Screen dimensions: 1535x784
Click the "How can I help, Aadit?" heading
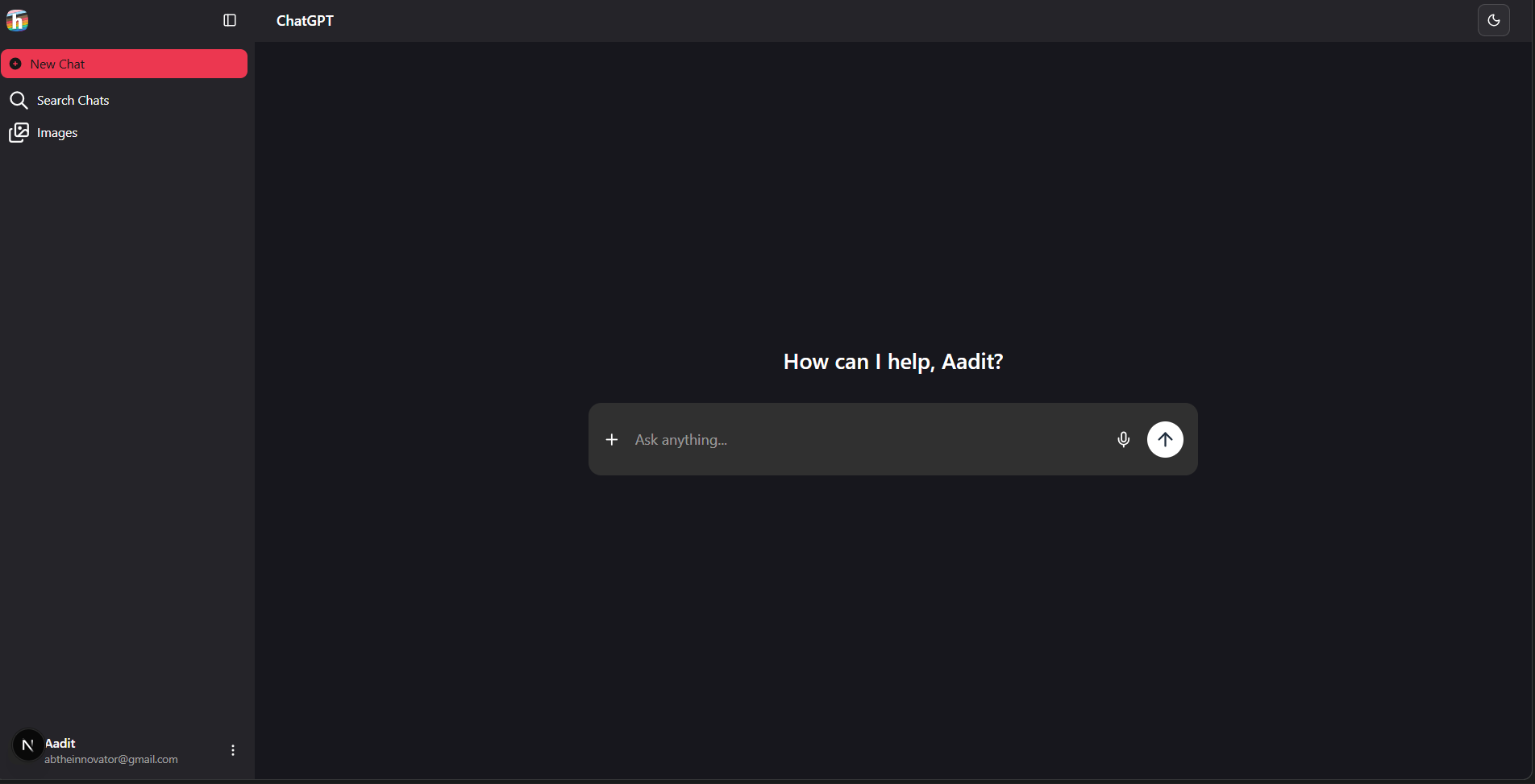click(x=892, y=362)
